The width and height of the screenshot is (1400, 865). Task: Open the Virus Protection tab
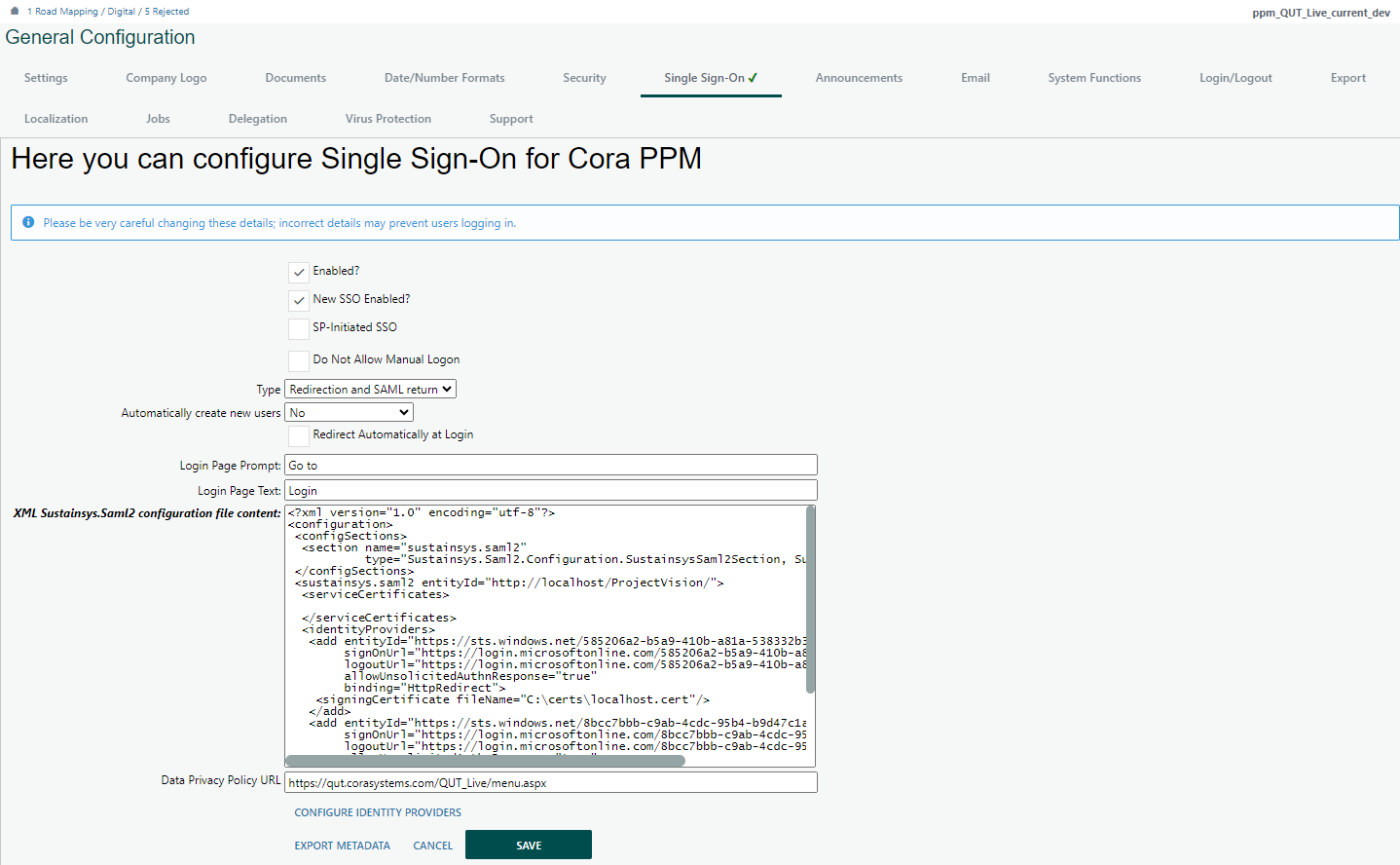[388, 119]
